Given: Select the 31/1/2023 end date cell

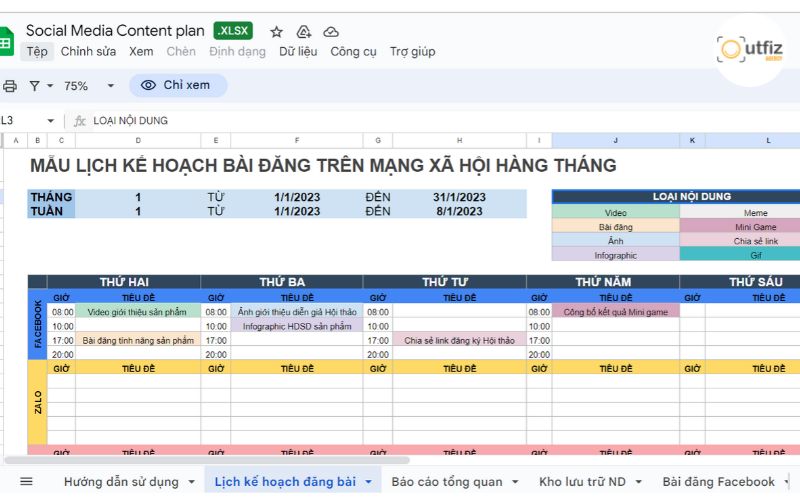Looking at the screenshot, I should click(x=459, y=197).
